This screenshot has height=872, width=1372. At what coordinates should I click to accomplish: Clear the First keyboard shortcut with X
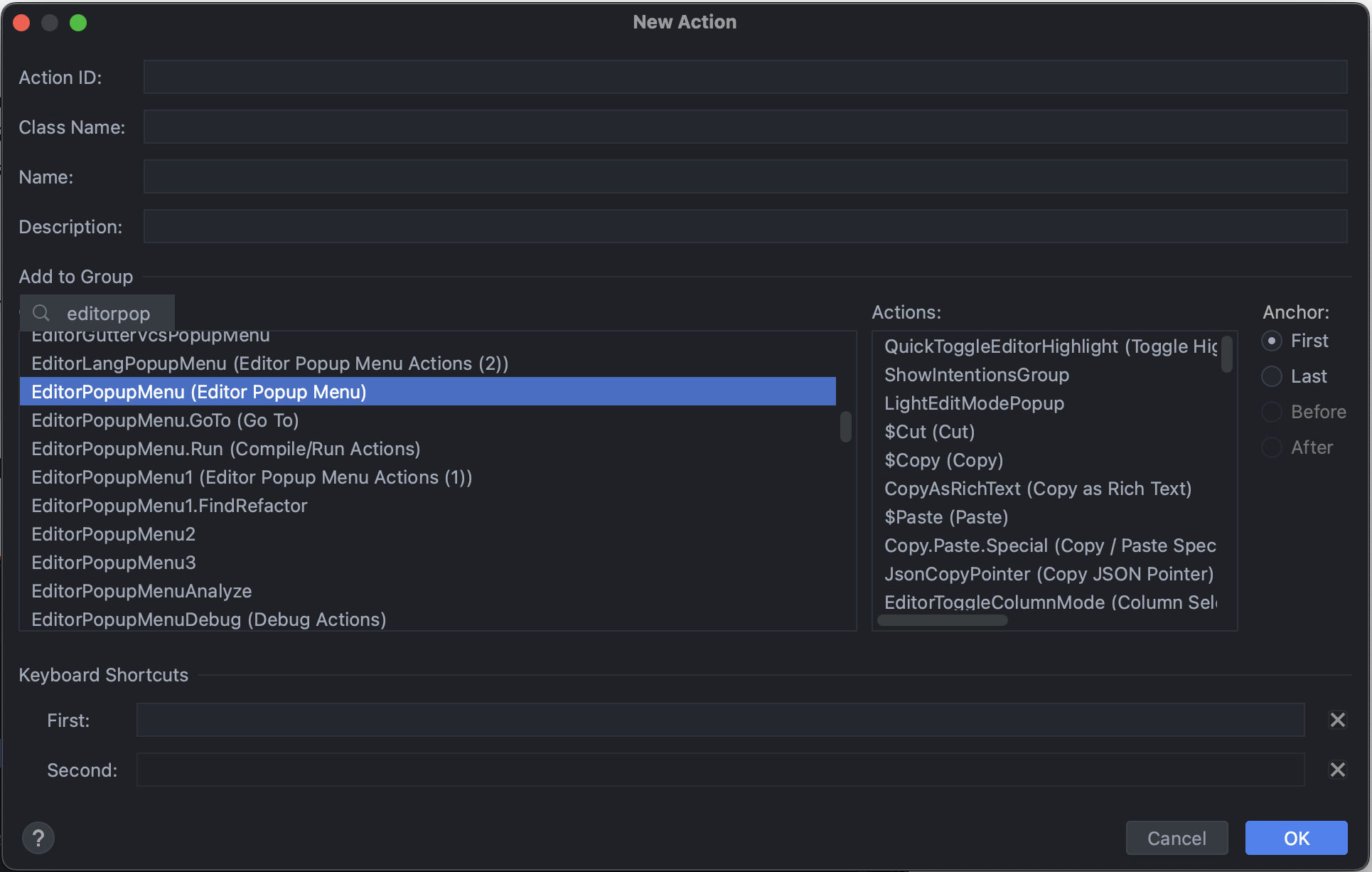click(x=1337, y=720)
